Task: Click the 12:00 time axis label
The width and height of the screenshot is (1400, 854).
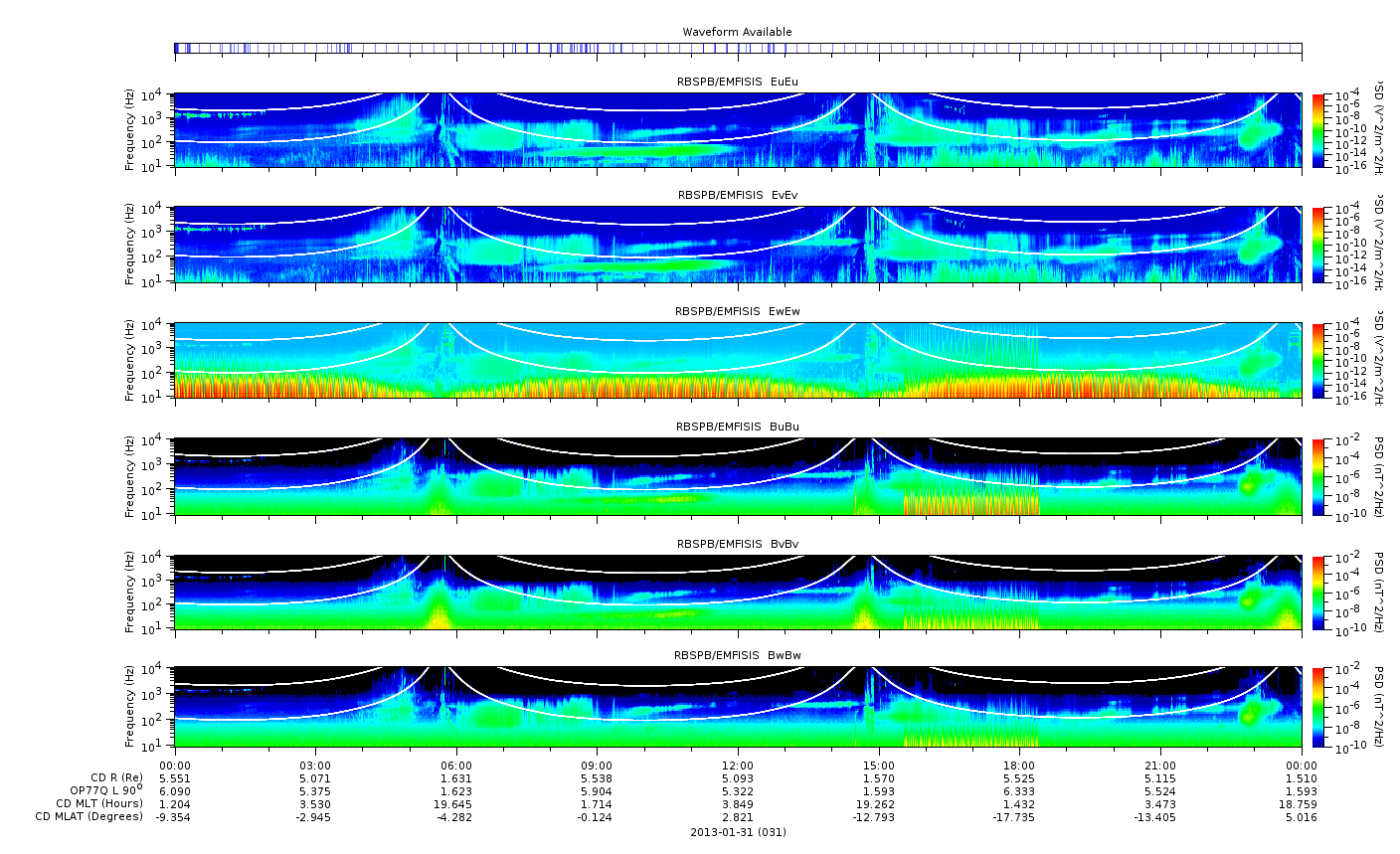Action: (738, 766)
